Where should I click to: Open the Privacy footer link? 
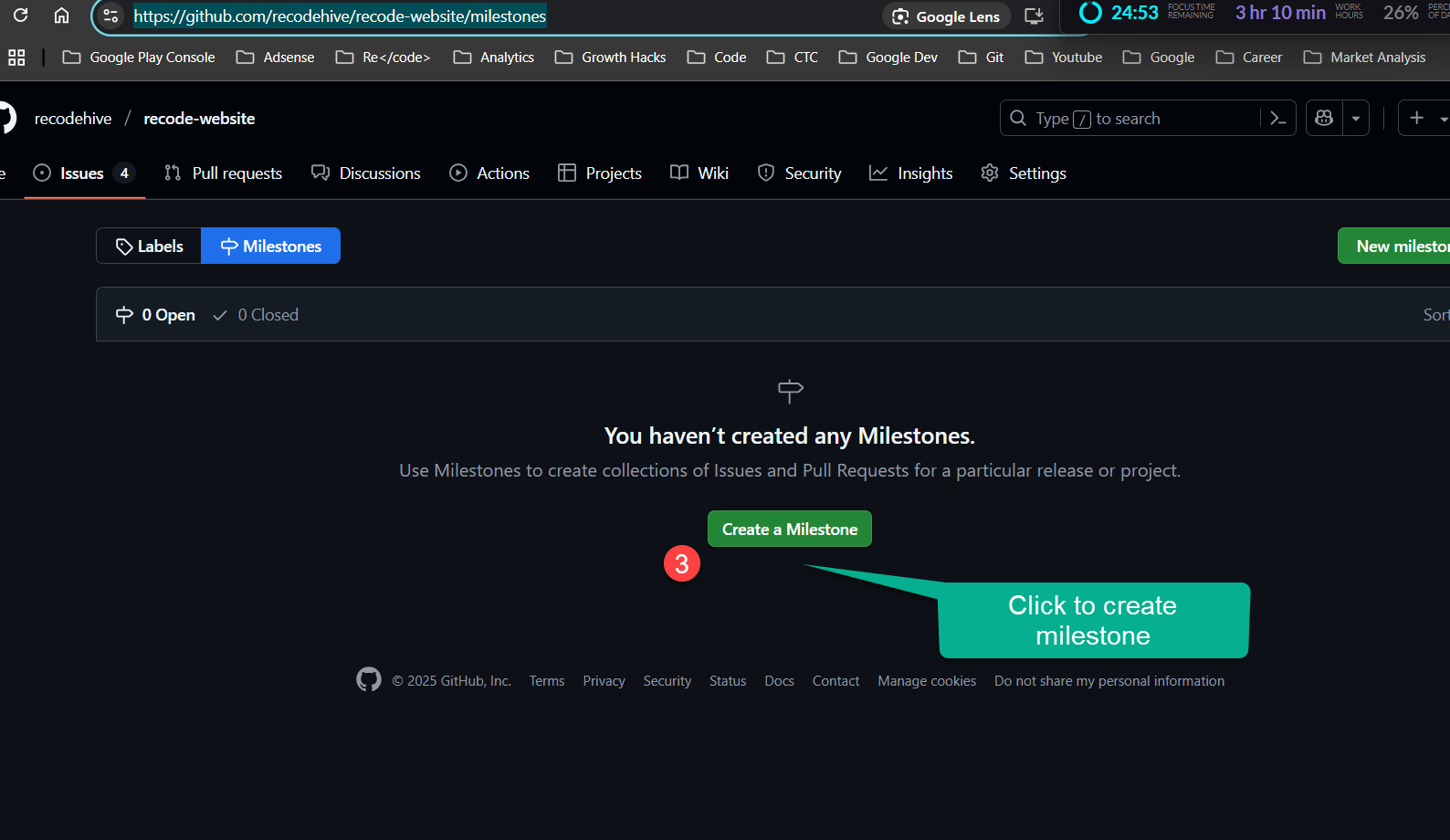coord(604,681)
